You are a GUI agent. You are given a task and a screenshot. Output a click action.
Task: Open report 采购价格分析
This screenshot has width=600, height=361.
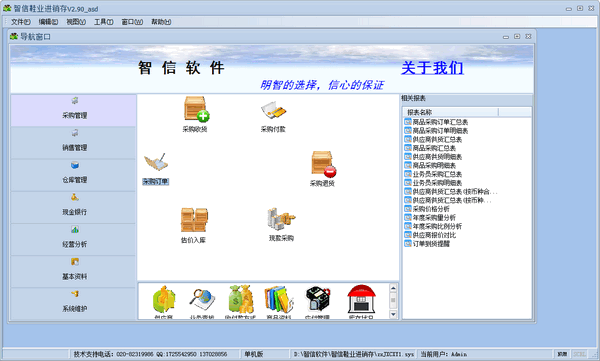(427, 209)
